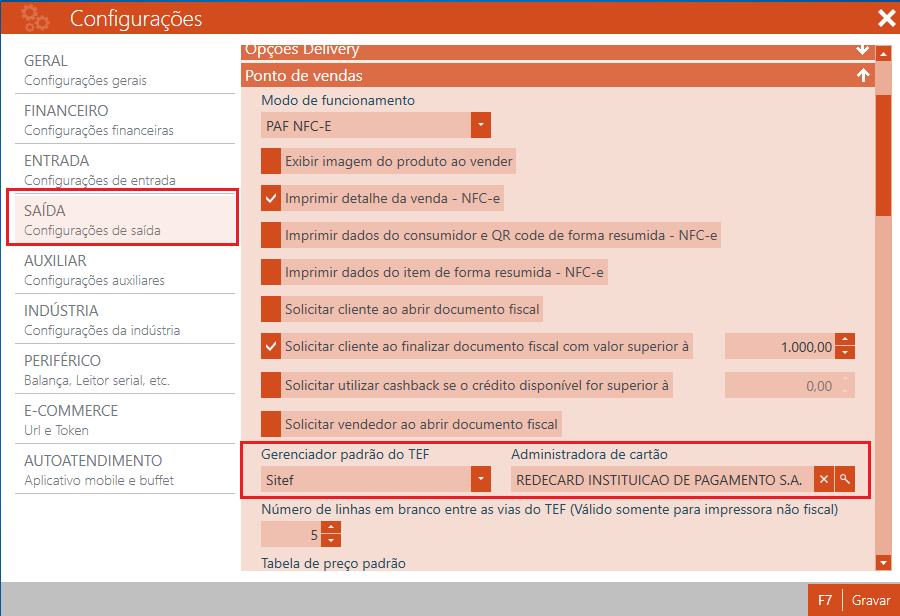Click the scrollbar down arrow
900x616 pixels.
coord(883,563)
